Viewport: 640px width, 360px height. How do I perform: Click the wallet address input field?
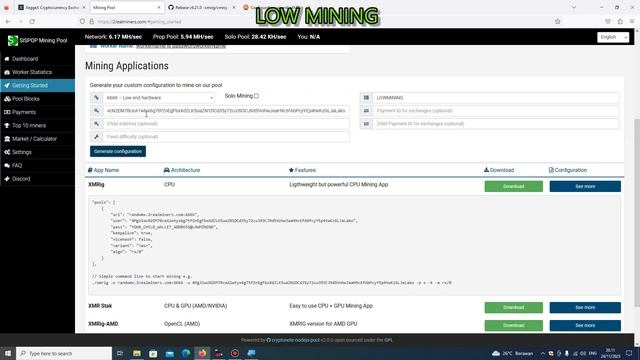pyautogui.click(x=226, y=111)
